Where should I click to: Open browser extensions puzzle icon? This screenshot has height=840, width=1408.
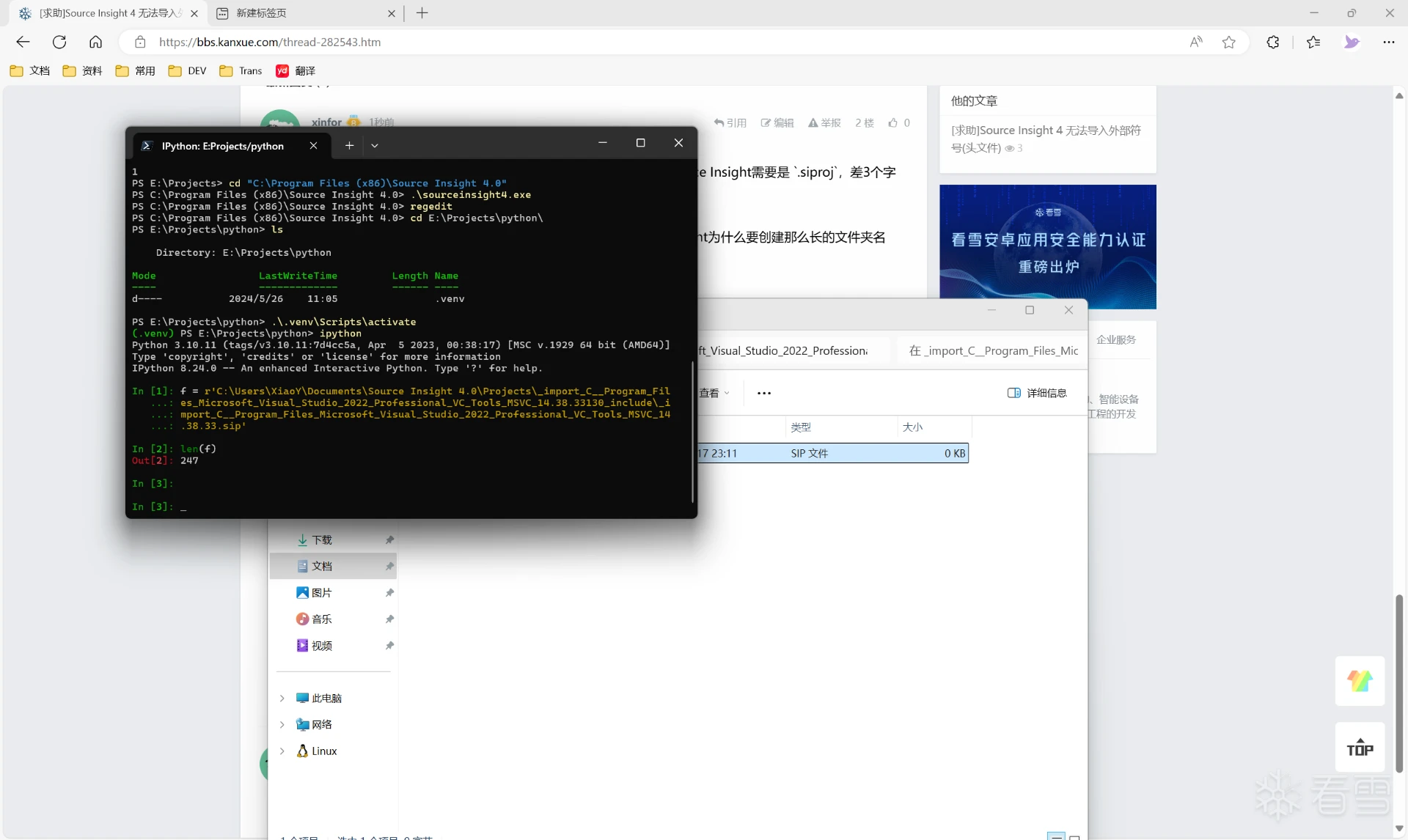(1273, 42)
